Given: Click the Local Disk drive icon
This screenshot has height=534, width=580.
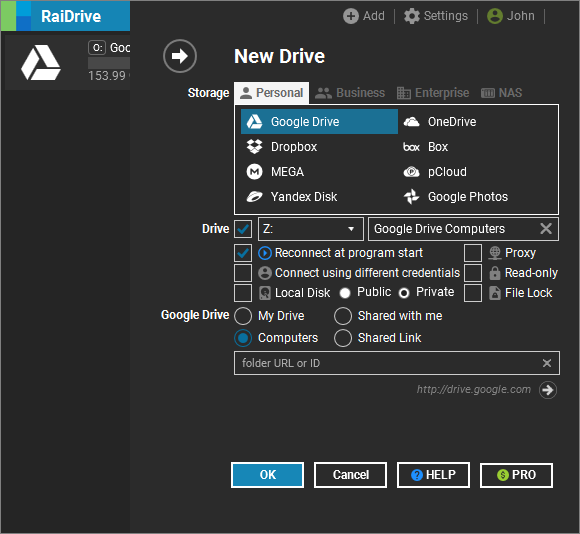Looking at the screenshot, I should [x=265, y=293].
